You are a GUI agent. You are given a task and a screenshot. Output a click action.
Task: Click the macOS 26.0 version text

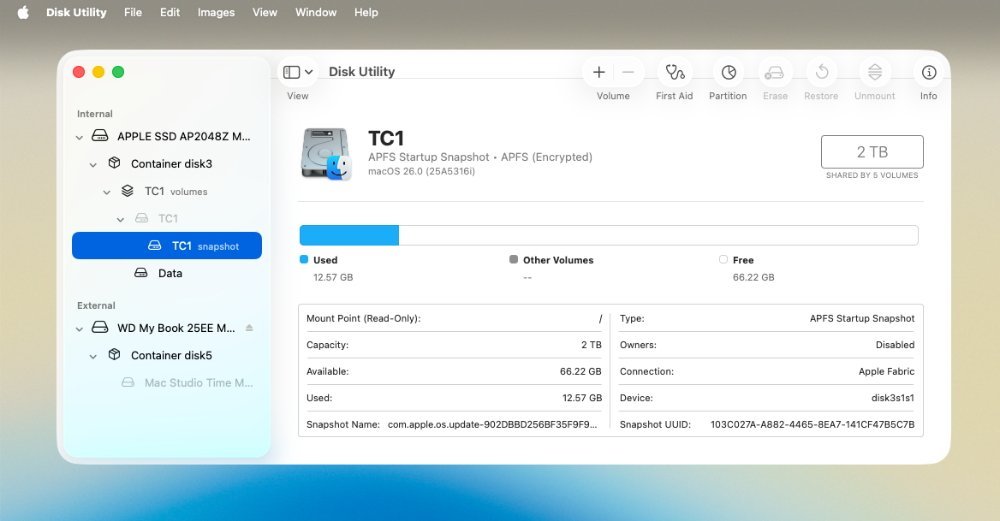pos(422,172)
